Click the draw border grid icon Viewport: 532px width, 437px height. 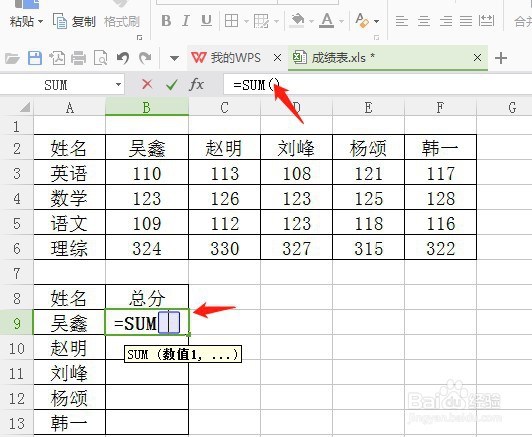(x=261, y=21)
